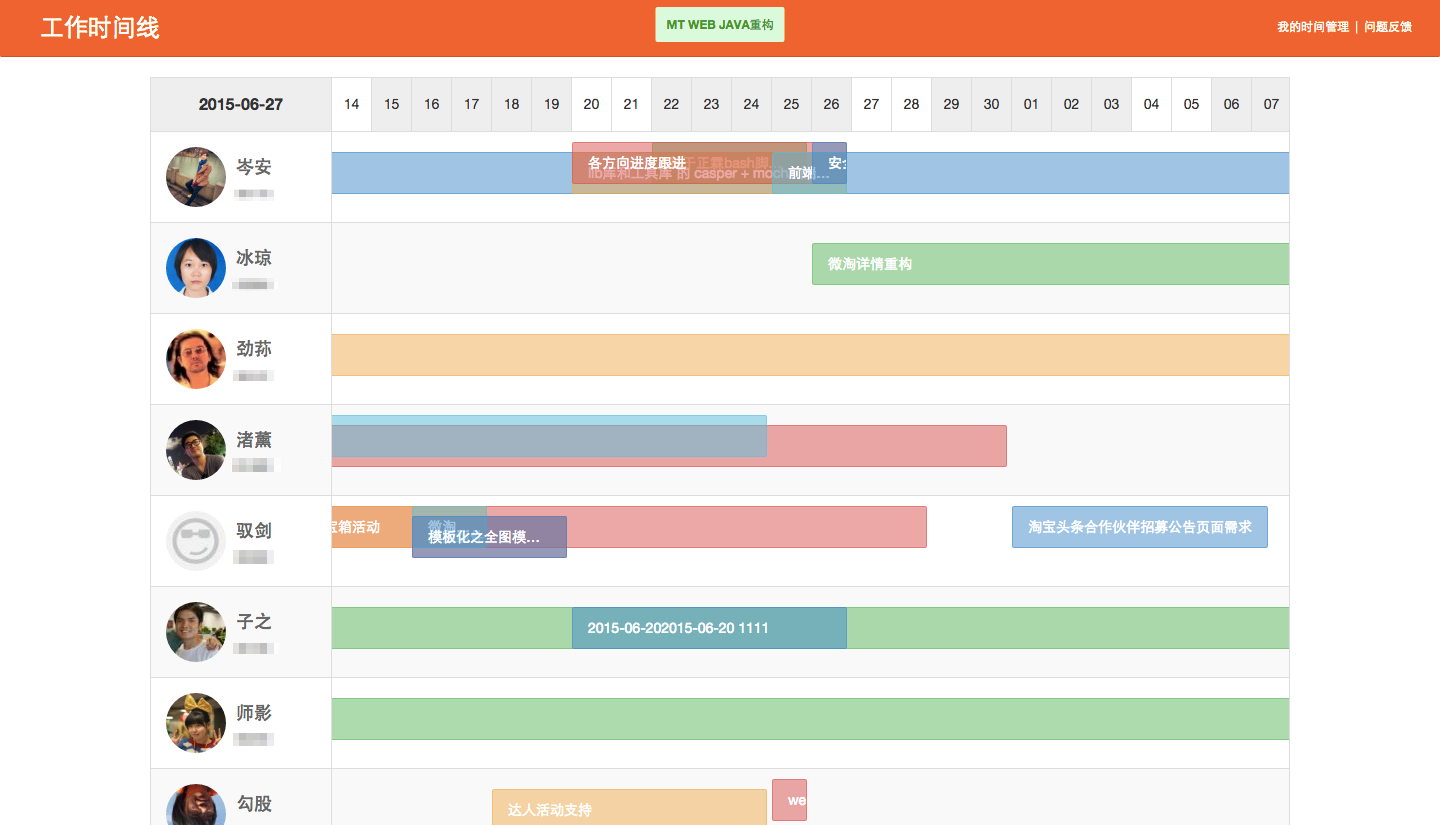Open 我的时间管理 link
1440x825 pixels.
tap(1312, 27)
